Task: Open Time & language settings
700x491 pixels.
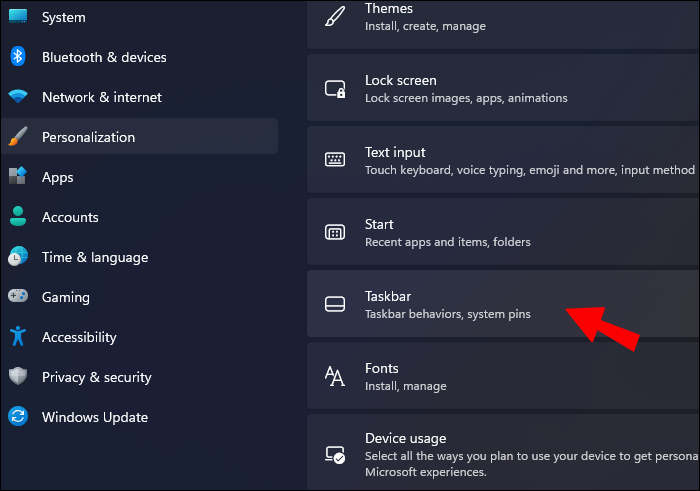Action: pyautogui.click(x=94, y=257)
